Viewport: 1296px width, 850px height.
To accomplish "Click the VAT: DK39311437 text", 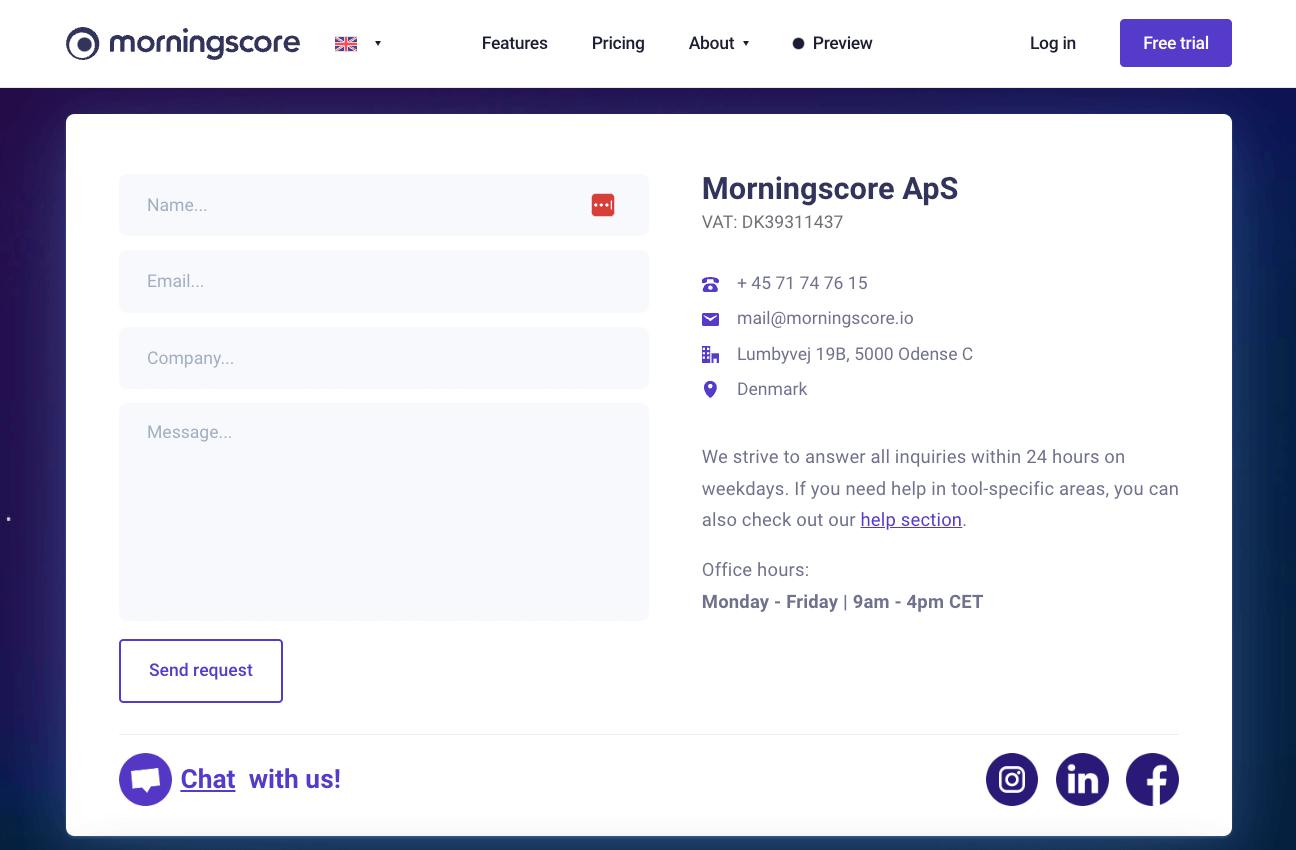I will pos(772,222).
